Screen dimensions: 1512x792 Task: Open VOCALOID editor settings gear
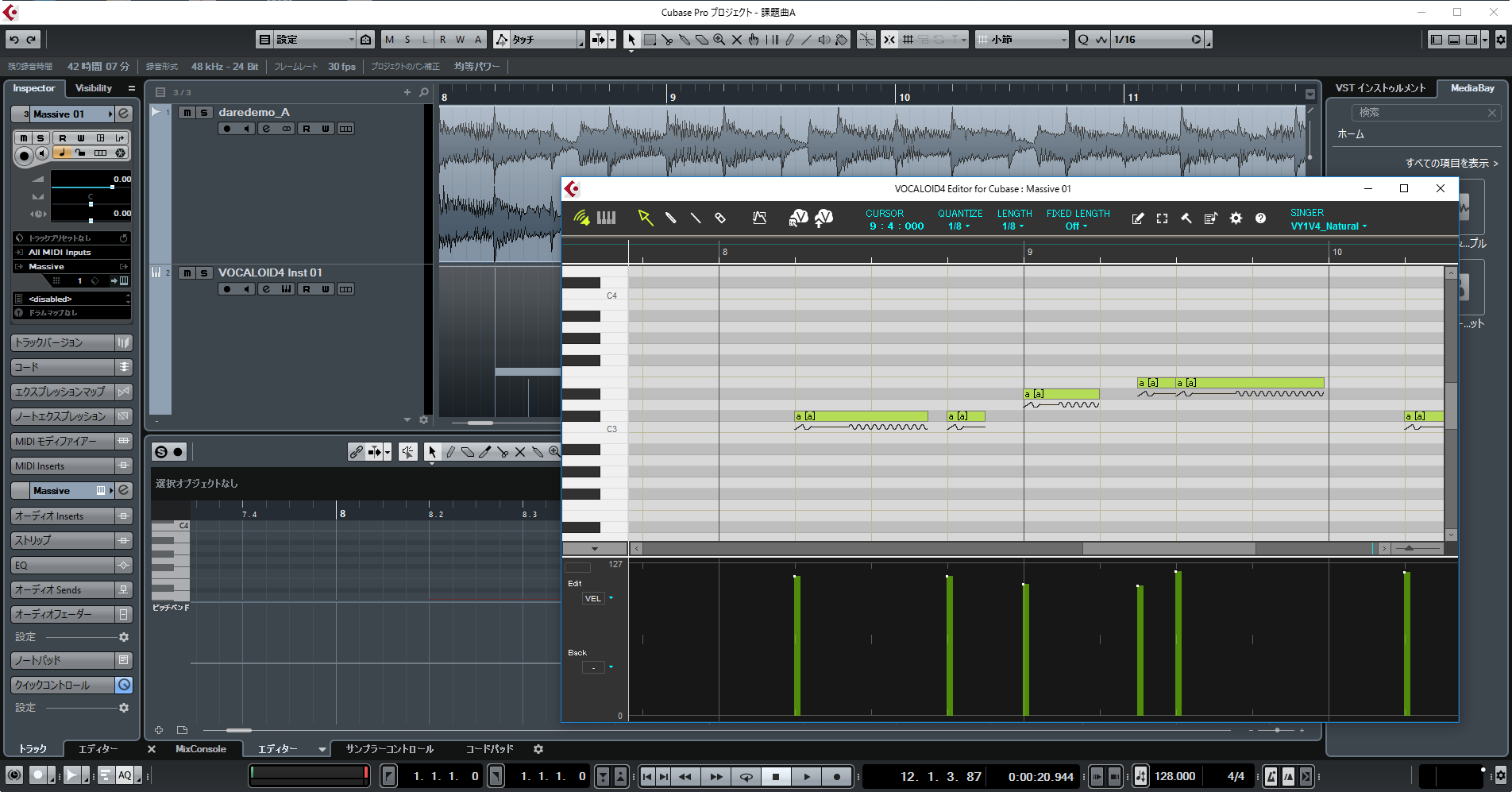coord(1236,218)
